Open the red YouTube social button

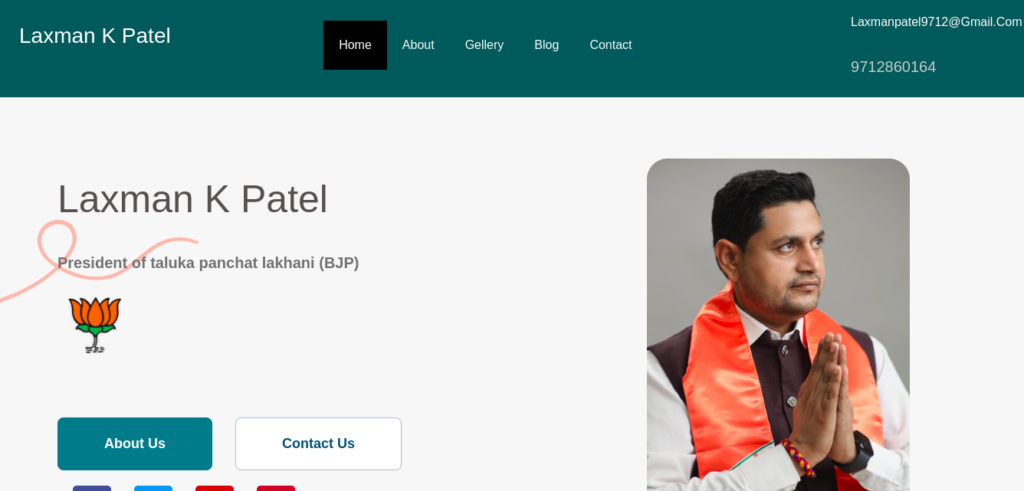[214, 488]
